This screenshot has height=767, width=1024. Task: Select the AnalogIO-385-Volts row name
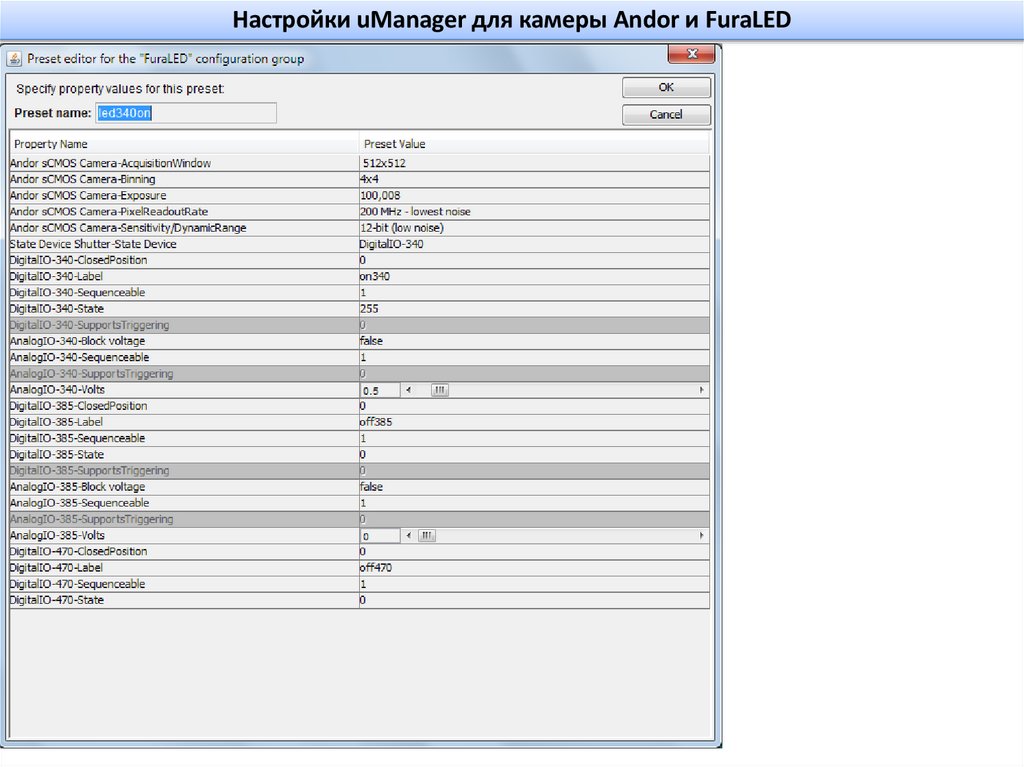pos(57,535)
